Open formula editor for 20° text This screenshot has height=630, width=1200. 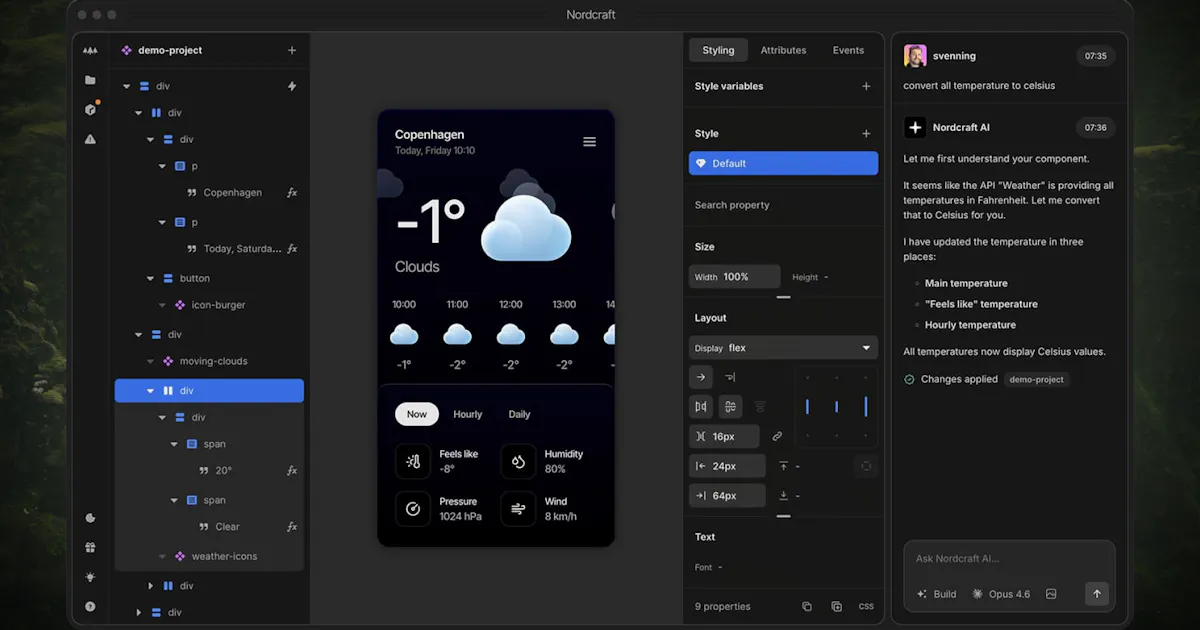[x=292, y=470]
